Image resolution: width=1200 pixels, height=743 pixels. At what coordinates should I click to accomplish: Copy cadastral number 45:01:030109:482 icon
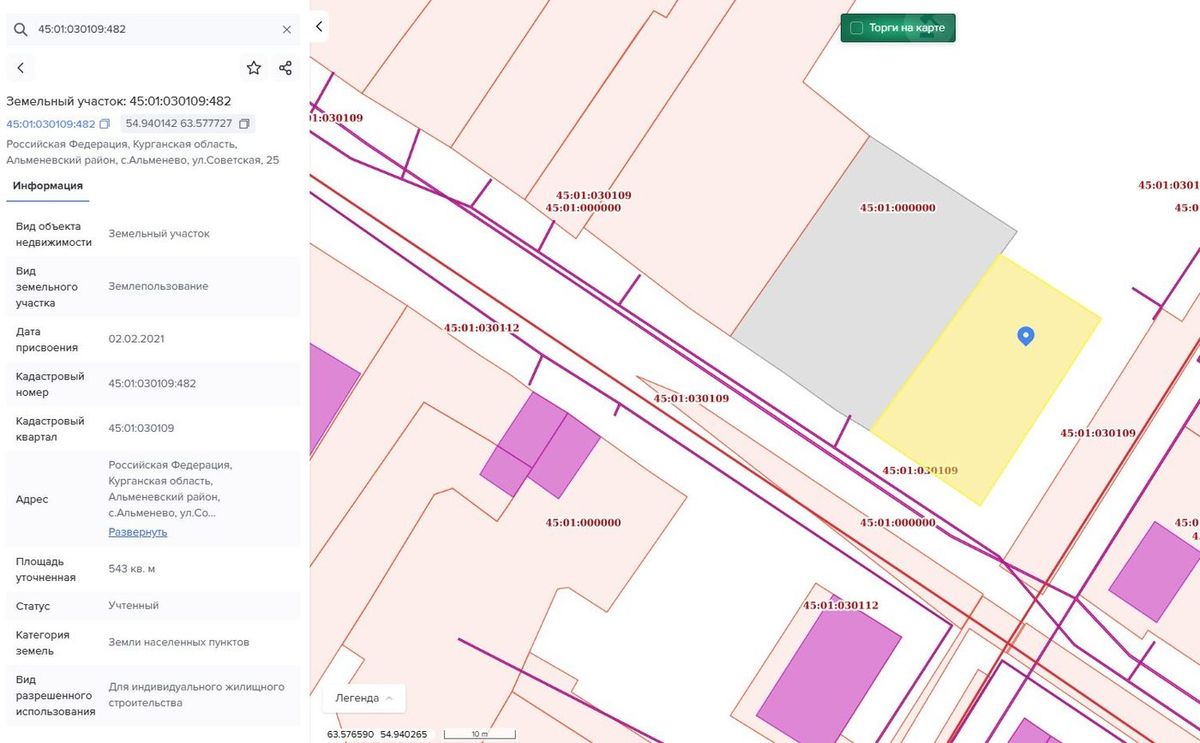click(x=105, y=124)
